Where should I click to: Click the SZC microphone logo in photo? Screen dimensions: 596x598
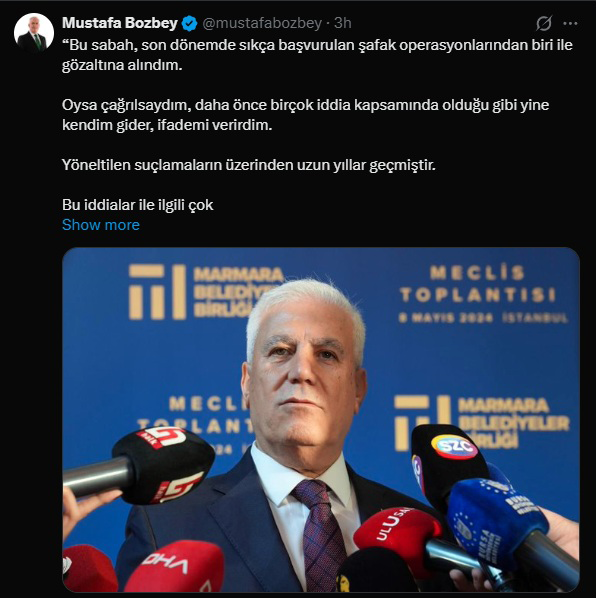point(454,446)
